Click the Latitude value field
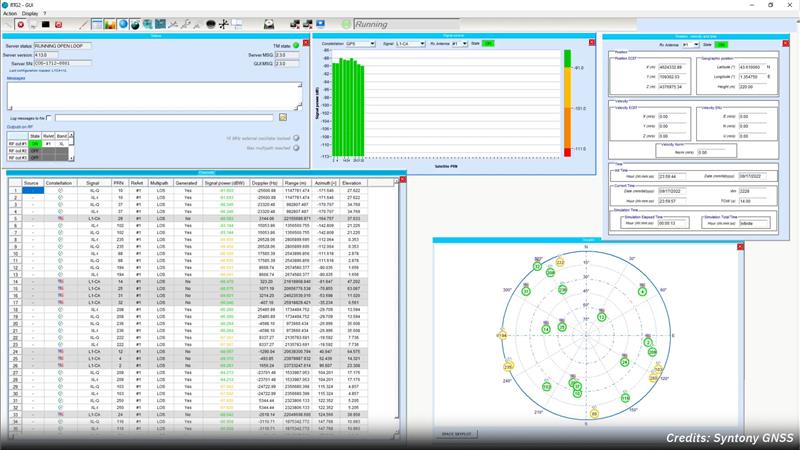Image resolution: width=800 pixels, height=450 pixels. pyautogui.click(x=750, y=68)
